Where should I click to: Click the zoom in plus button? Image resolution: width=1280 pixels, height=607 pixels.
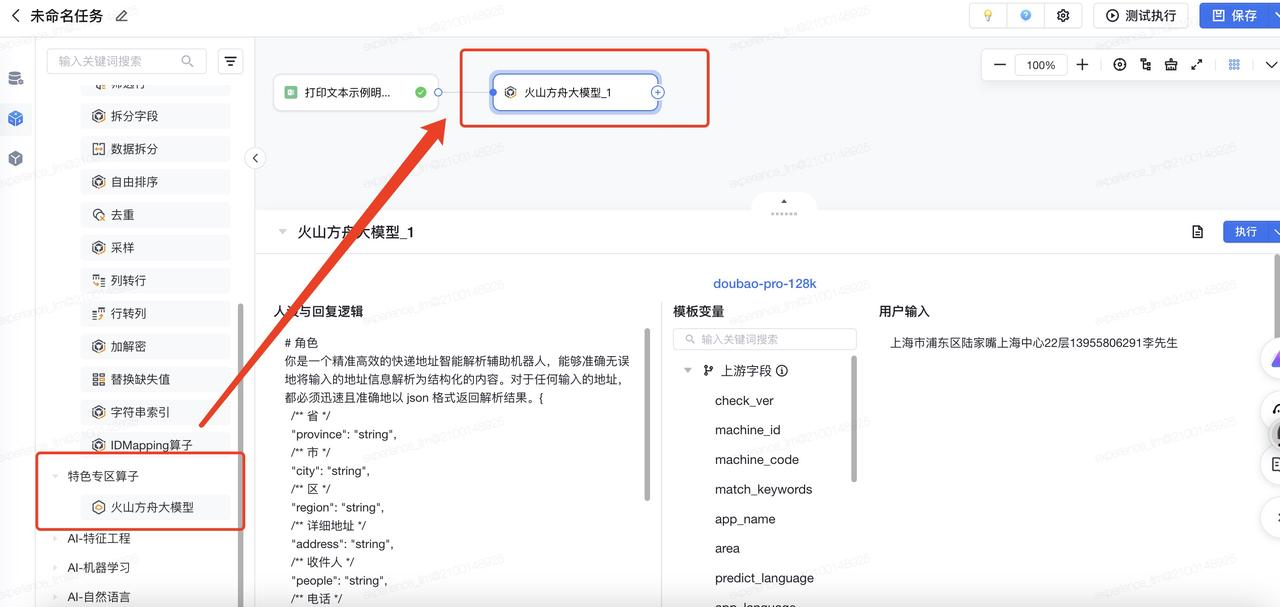coord(1082,65)
